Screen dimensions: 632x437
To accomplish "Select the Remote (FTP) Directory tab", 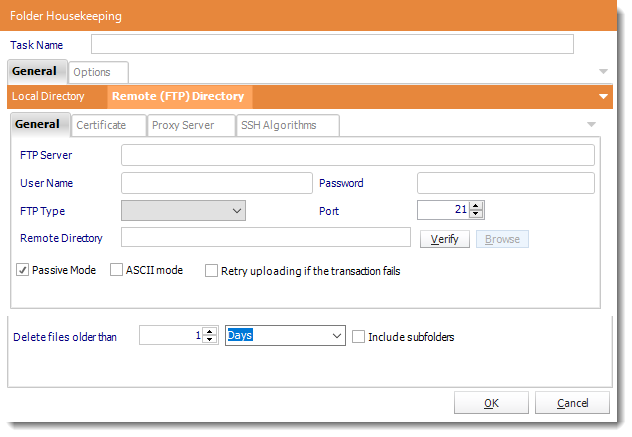I will coord(178,96).
